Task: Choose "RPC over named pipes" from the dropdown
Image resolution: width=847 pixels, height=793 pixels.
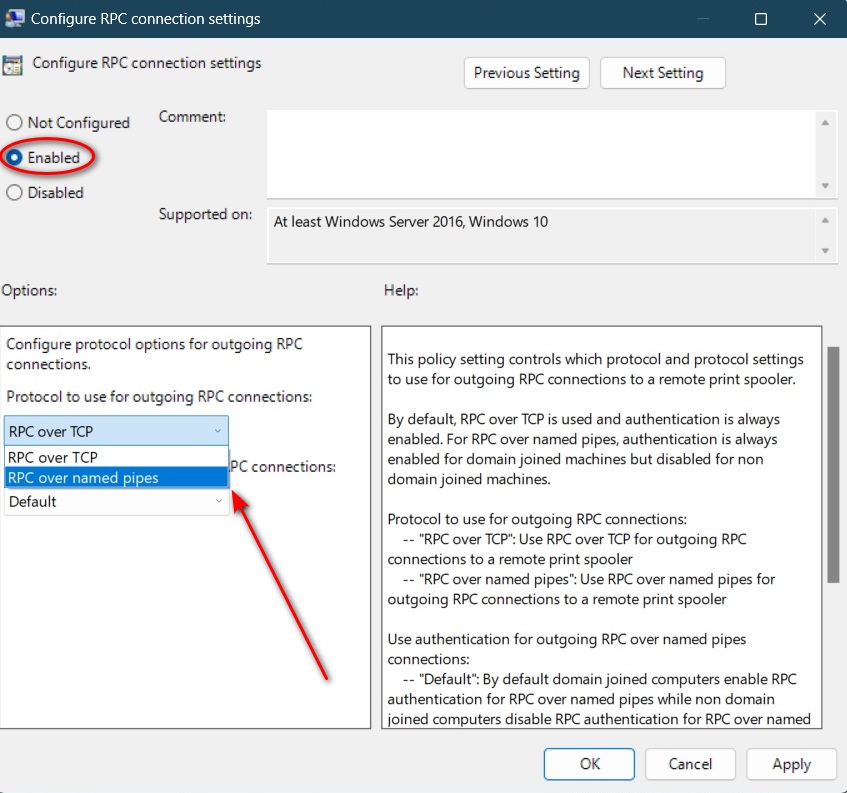Action: tap(110, 477)
